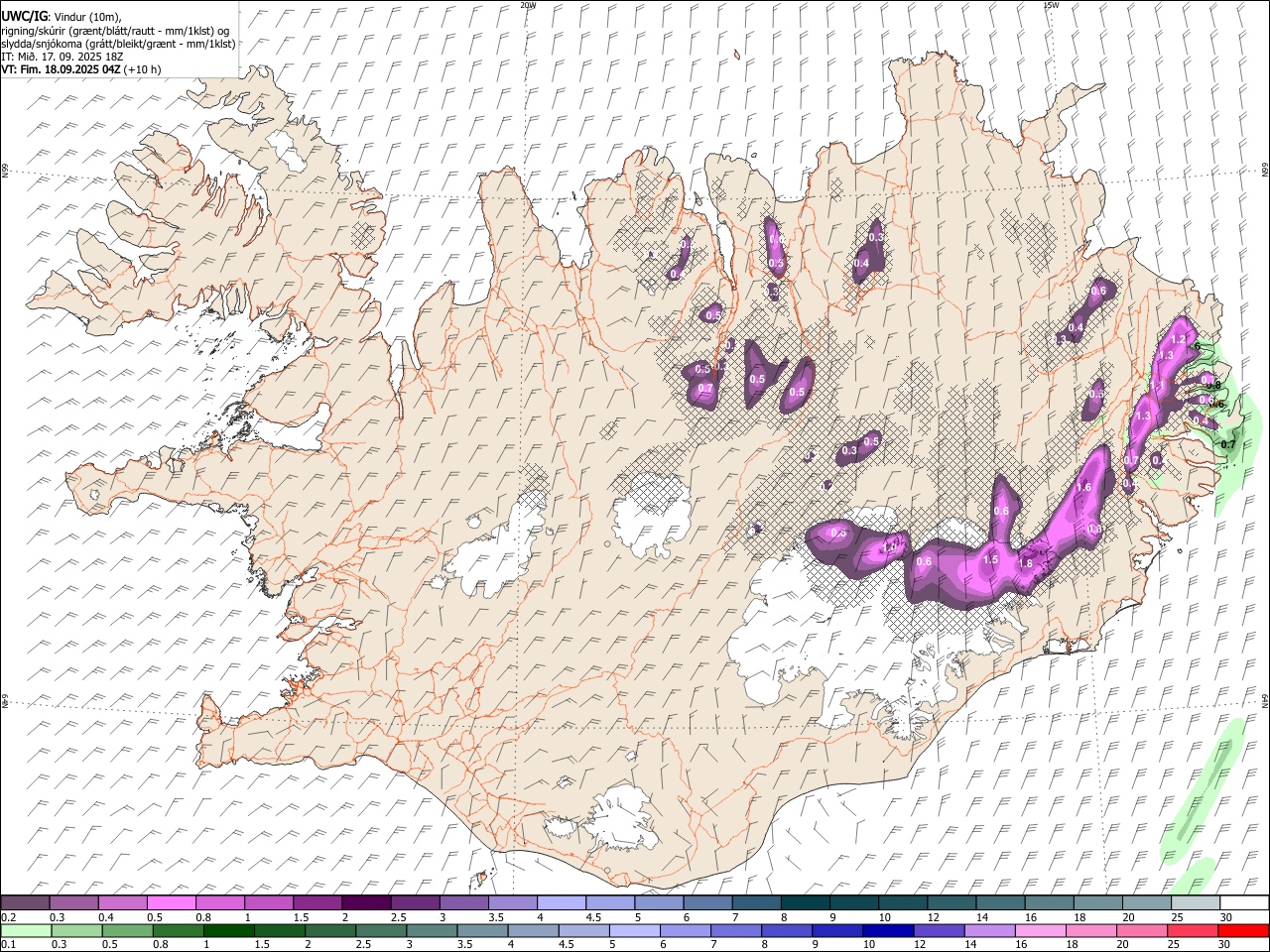
Task: Click the UWC/IG title text
Action: (24, 16)
